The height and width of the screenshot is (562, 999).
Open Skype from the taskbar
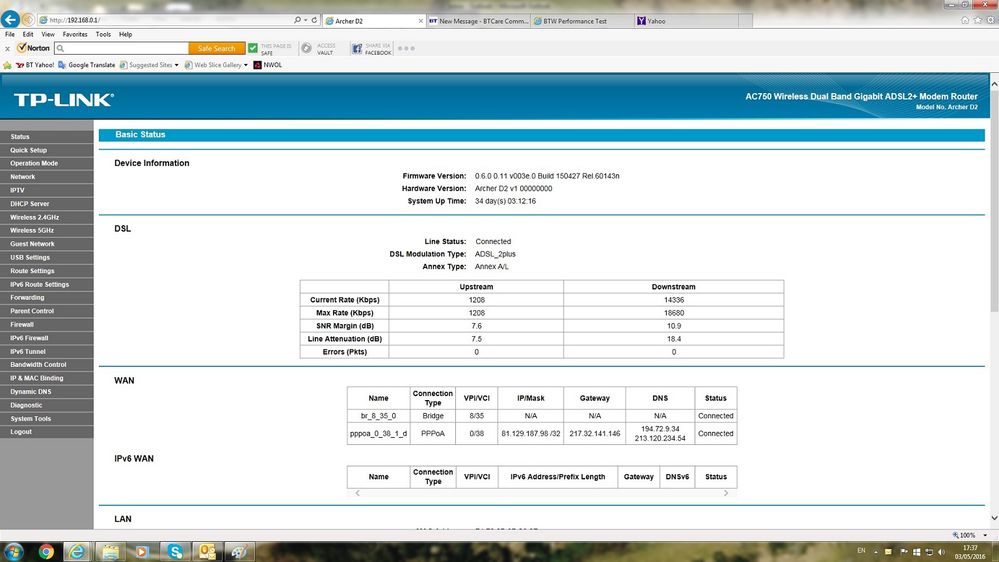click(175, 552)
